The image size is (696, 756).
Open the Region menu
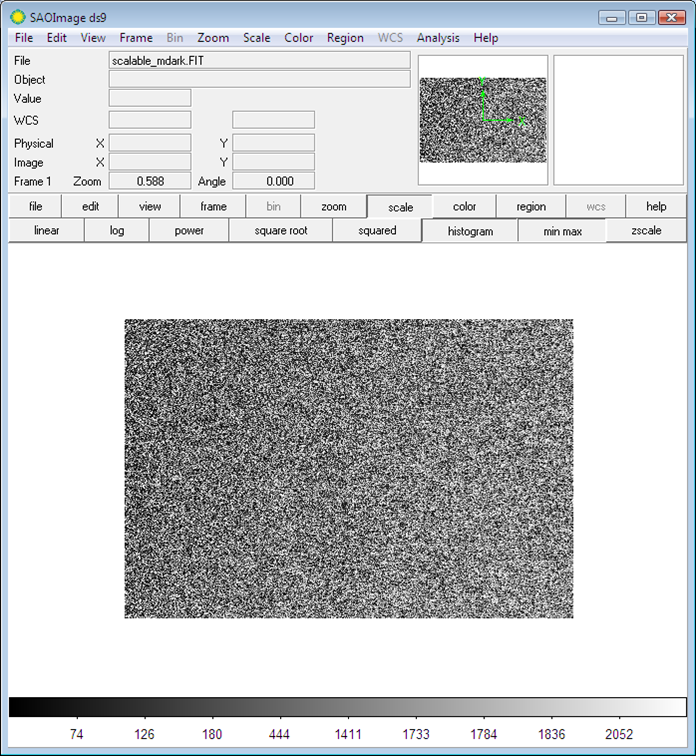[x=345, y=38]
